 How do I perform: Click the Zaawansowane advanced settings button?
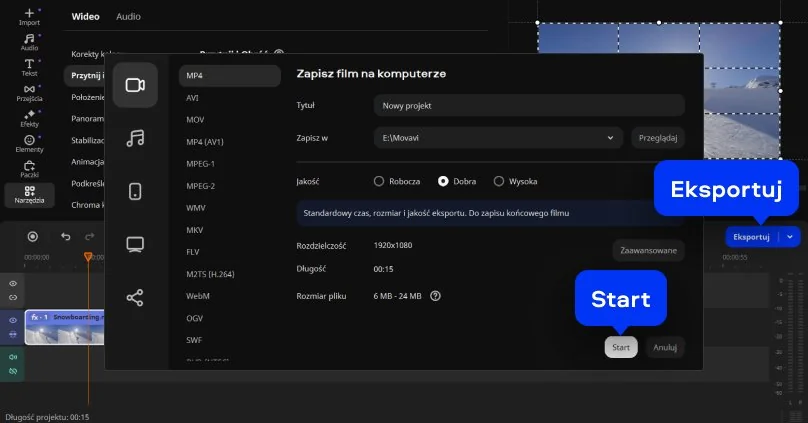tap(648, 251)
